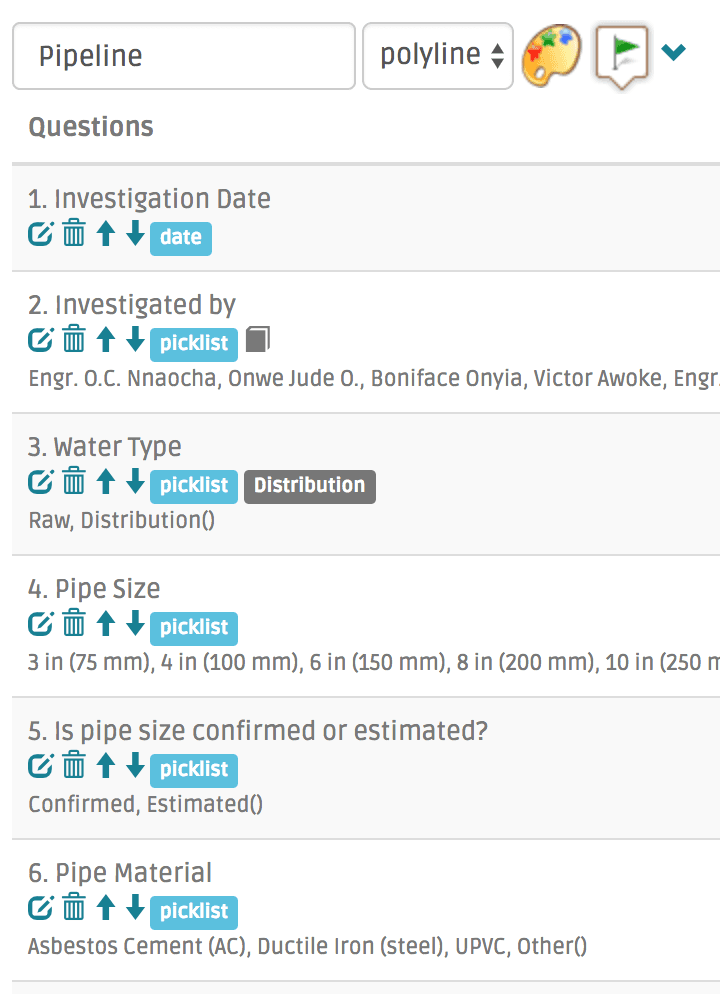
Task: Open the color palette icon
Action: coord(551,55)
